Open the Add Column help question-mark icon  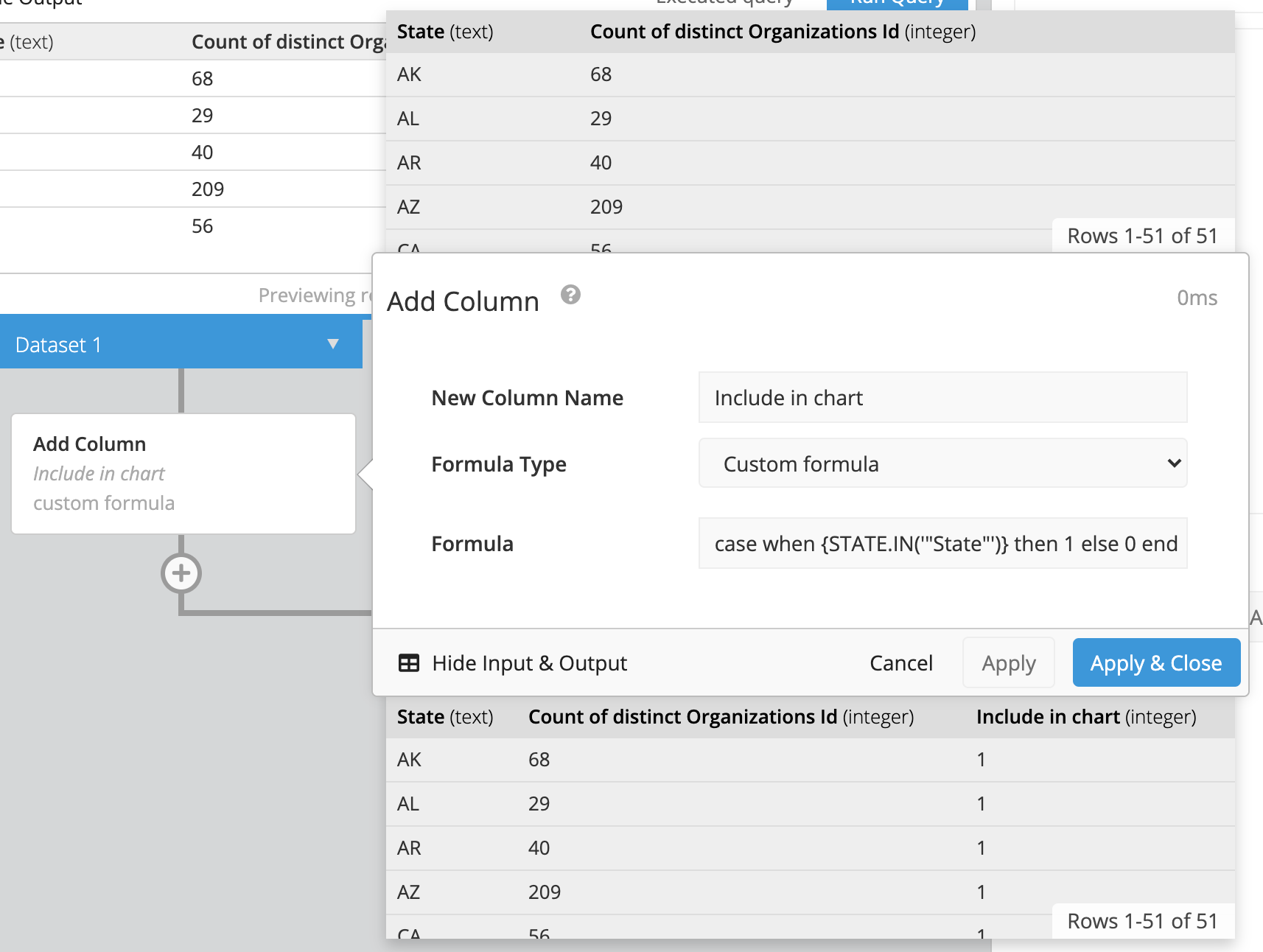[570, 295]
